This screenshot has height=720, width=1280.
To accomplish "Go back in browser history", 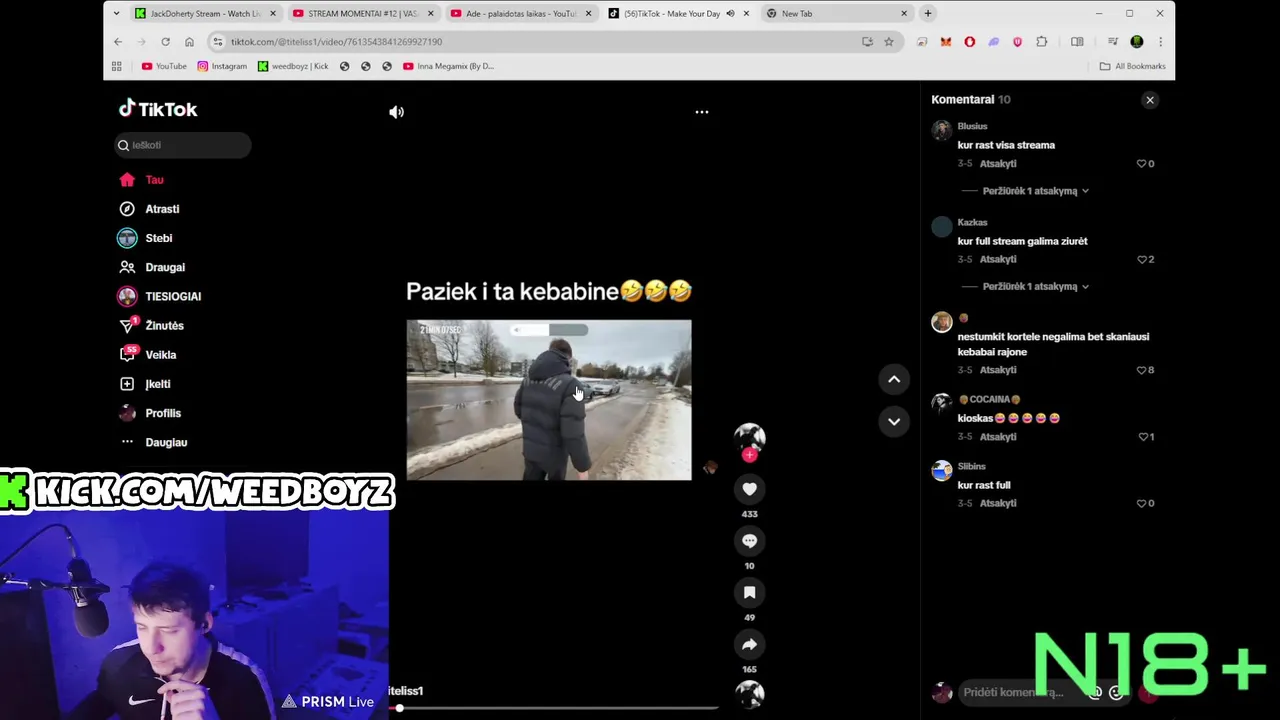I will (118, 42).
